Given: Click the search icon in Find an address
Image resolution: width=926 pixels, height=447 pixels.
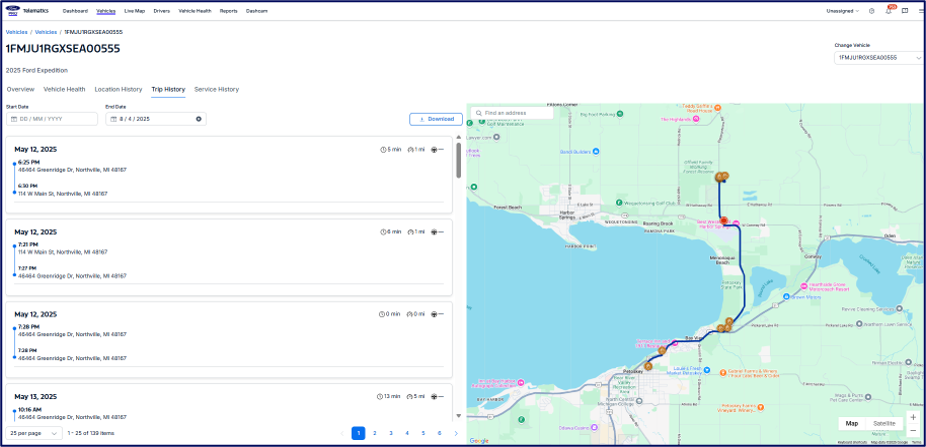Looking at the screenshot, I should 478,113.
